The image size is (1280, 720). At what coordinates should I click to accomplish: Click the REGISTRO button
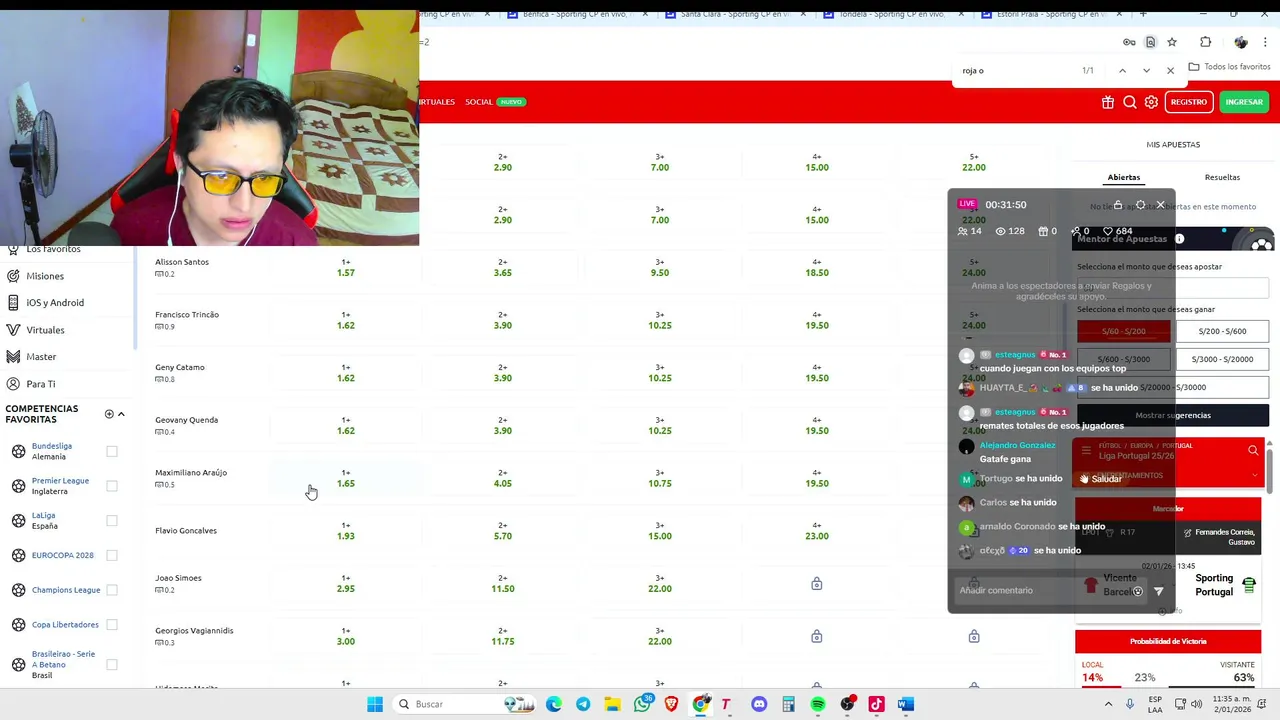(x=1189, y=102)
